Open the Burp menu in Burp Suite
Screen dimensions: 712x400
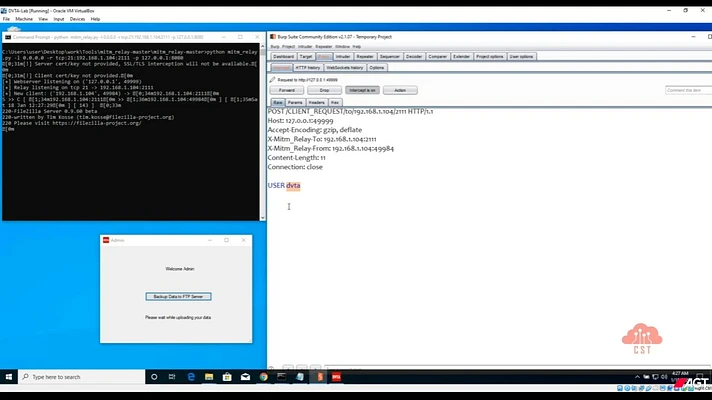tap(275, 47)
